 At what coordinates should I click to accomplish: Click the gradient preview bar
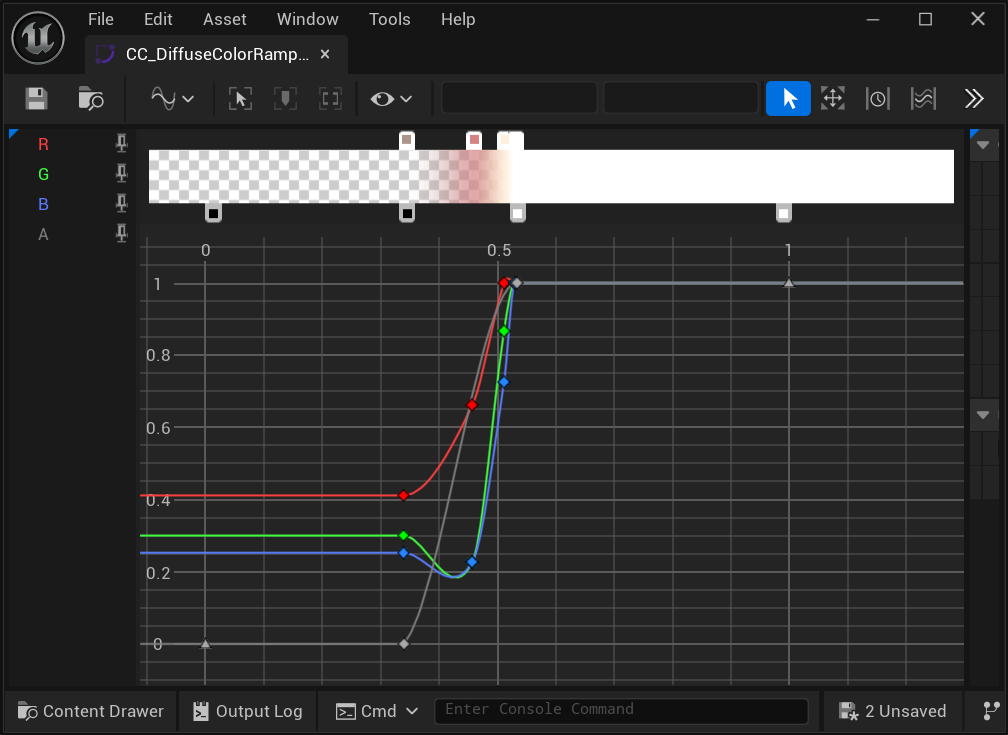(x=551, y=177)
